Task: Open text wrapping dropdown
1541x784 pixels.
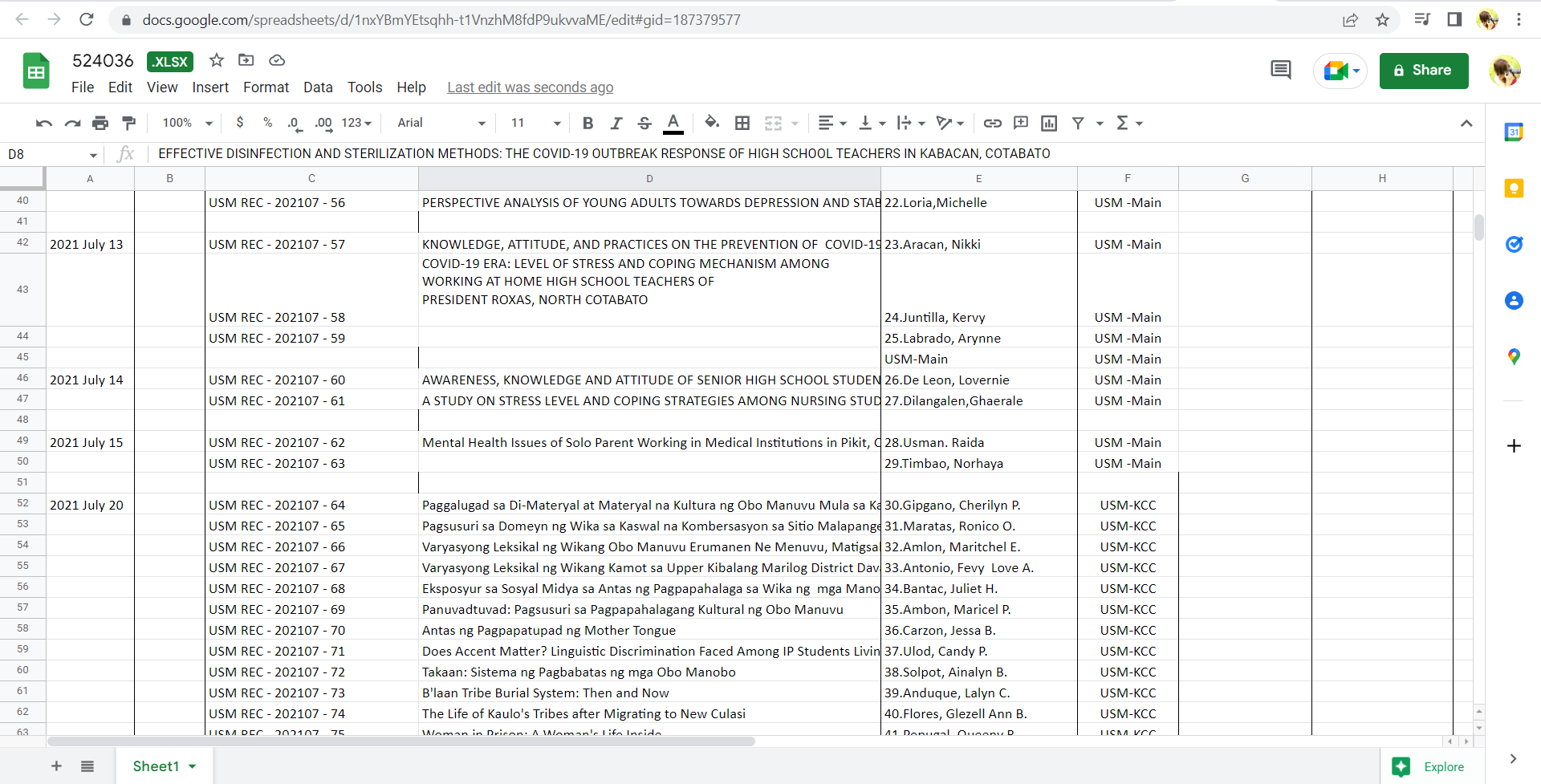Action: click(x=911, y=123)
